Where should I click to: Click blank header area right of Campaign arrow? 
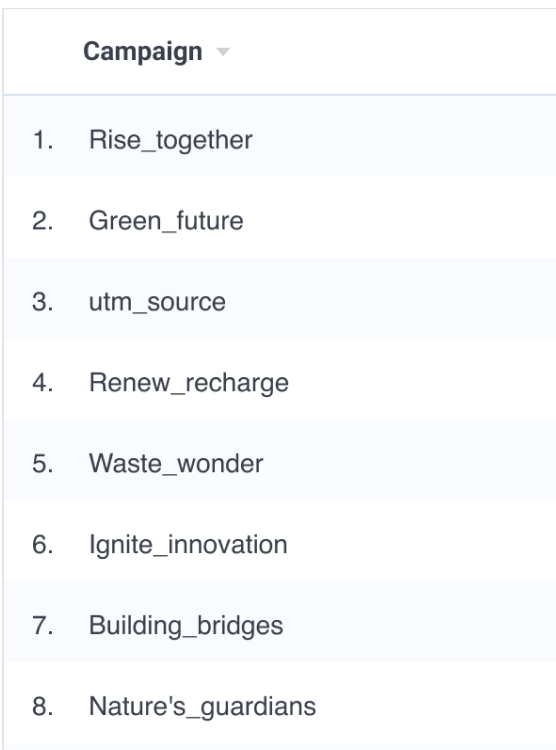(x=393, y=52)
